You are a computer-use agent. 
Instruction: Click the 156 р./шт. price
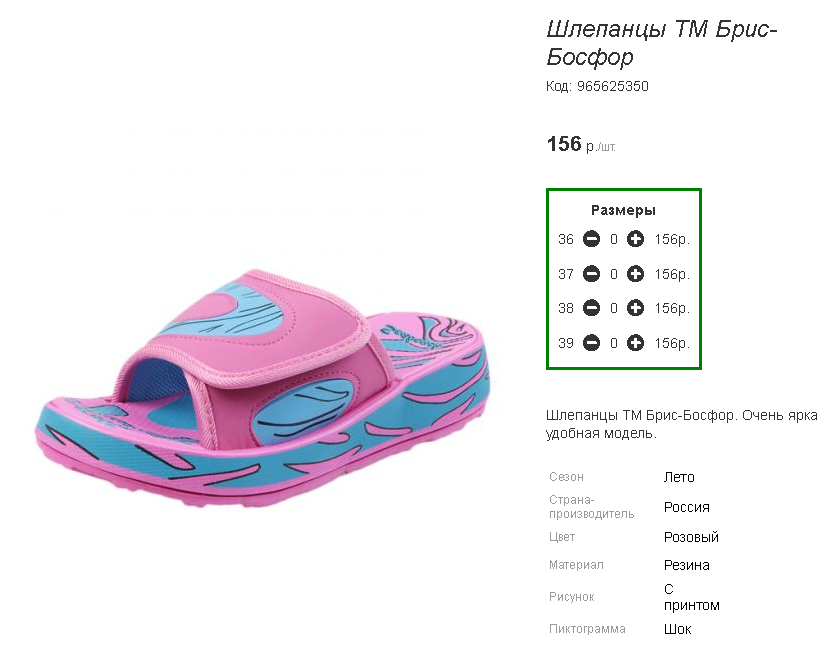pos(581,145)
